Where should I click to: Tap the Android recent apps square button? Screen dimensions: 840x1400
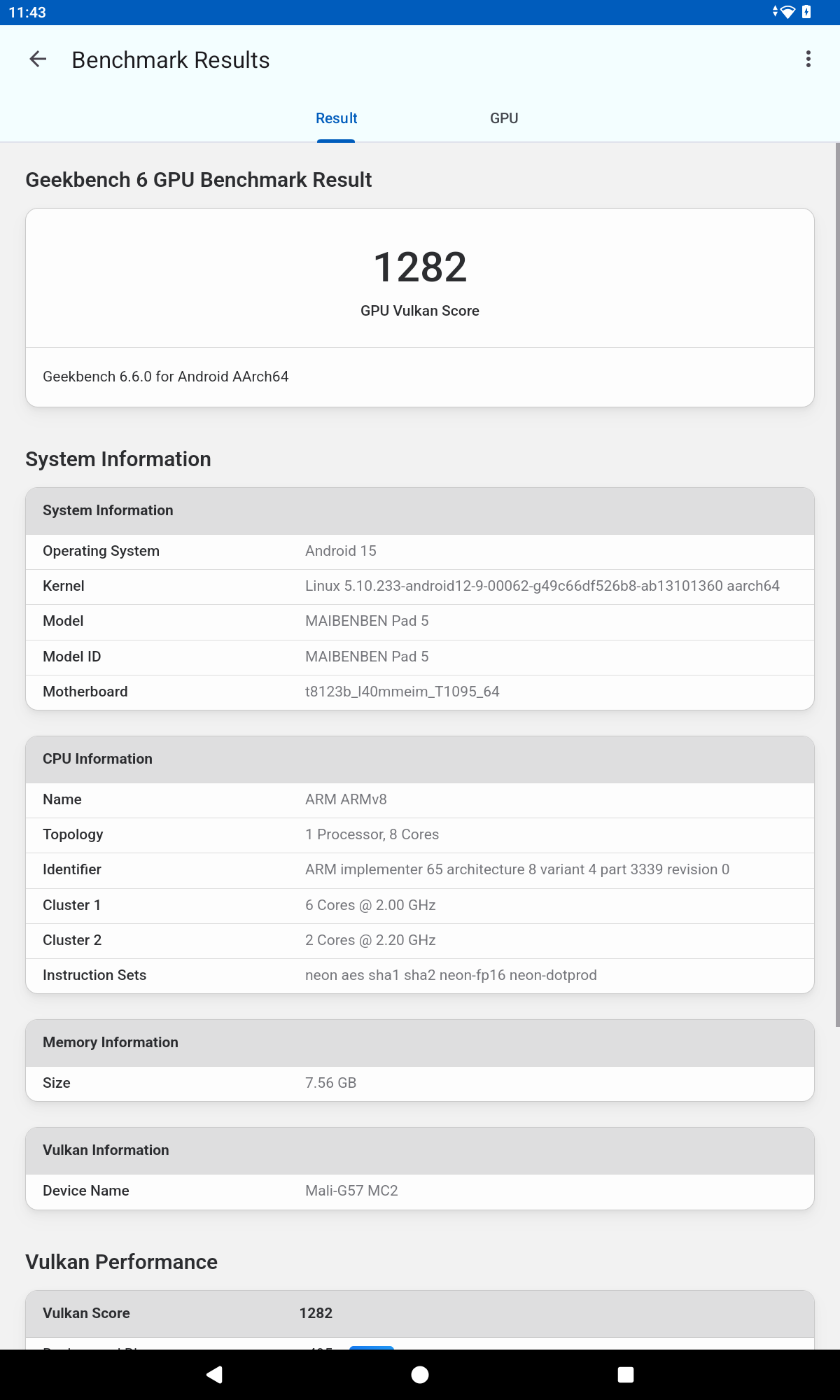(626, 1375)
